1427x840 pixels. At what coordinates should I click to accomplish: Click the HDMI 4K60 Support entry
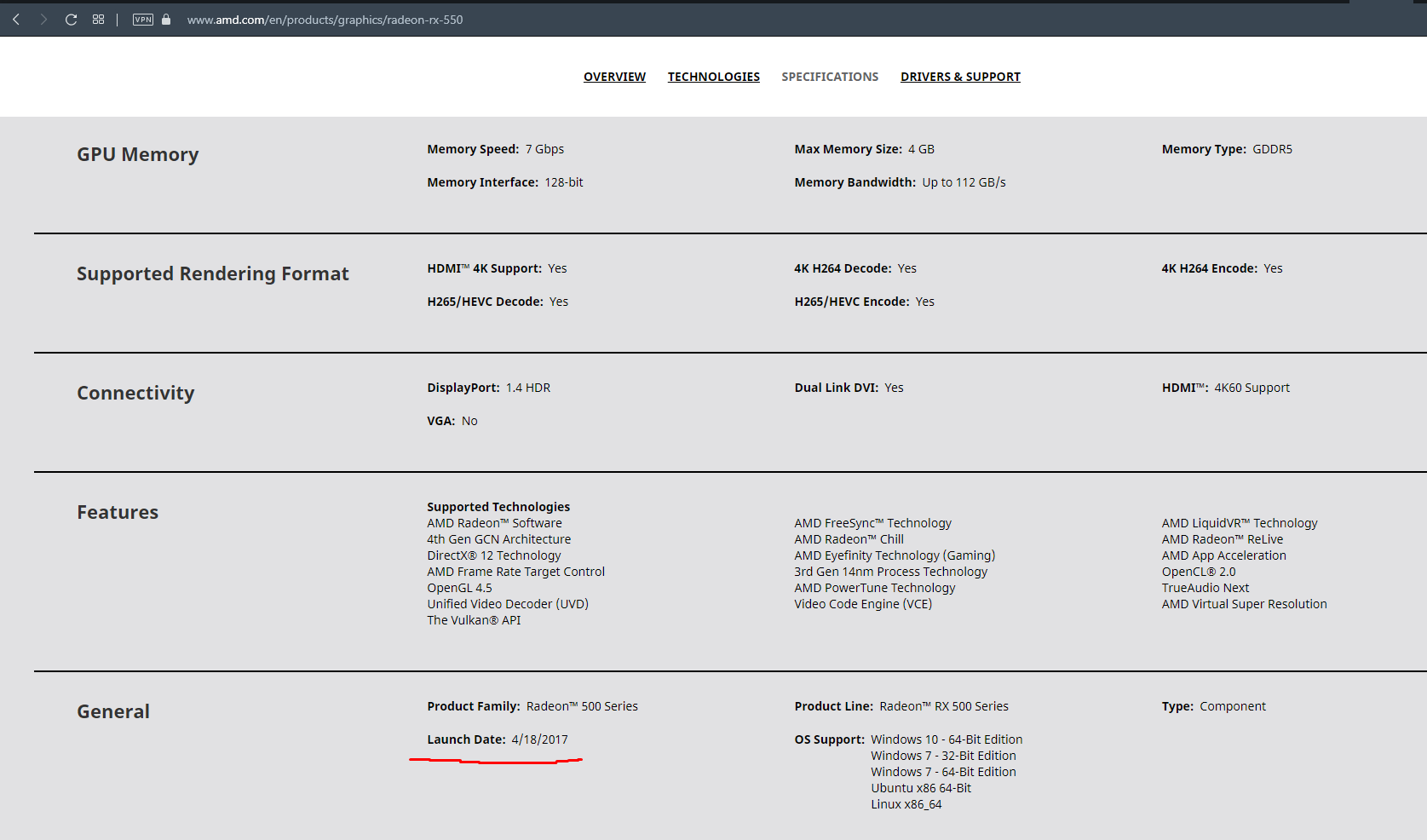click(1226, 388)
